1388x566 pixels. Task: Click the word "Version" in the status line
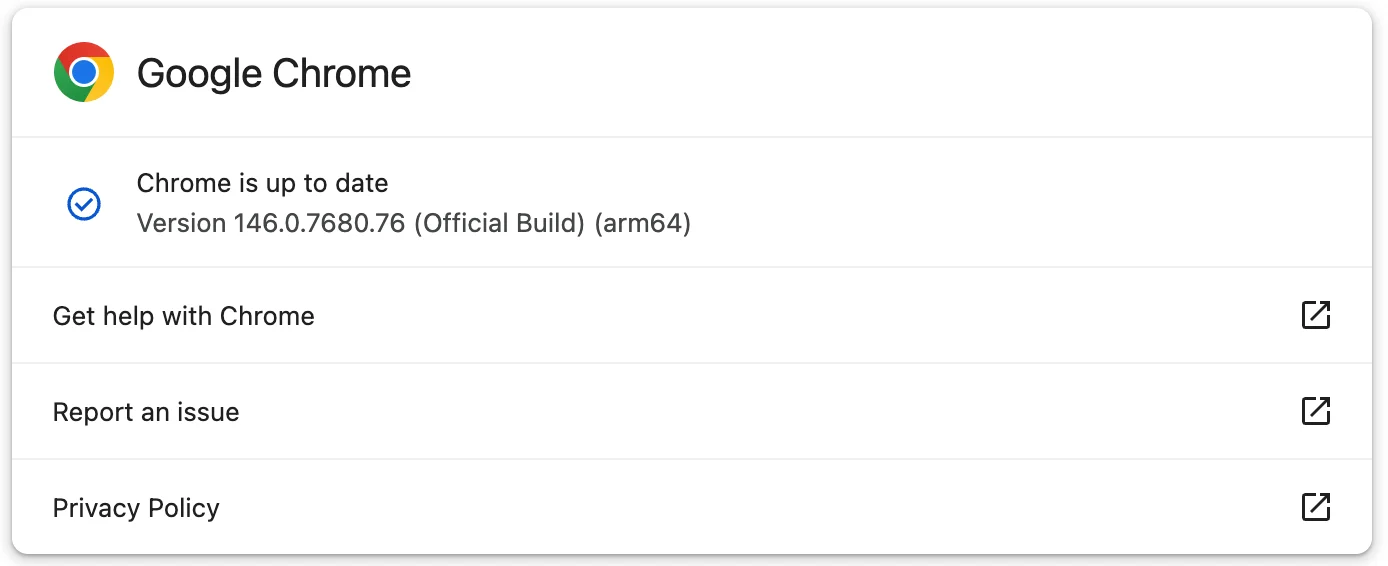(x=181, y=223)
